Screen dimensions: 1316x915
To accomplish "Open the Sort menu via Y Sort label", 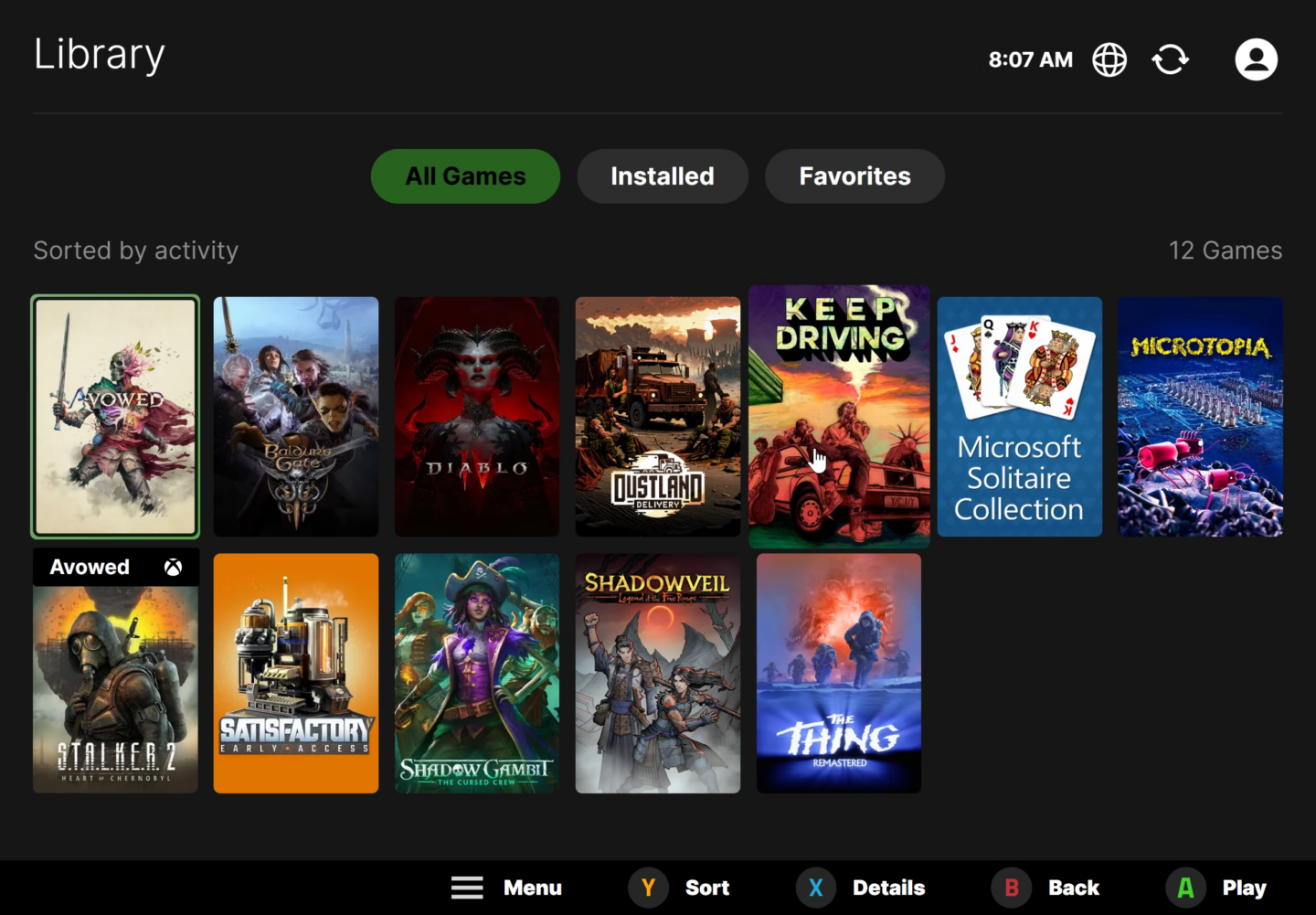I will [681, 887].
